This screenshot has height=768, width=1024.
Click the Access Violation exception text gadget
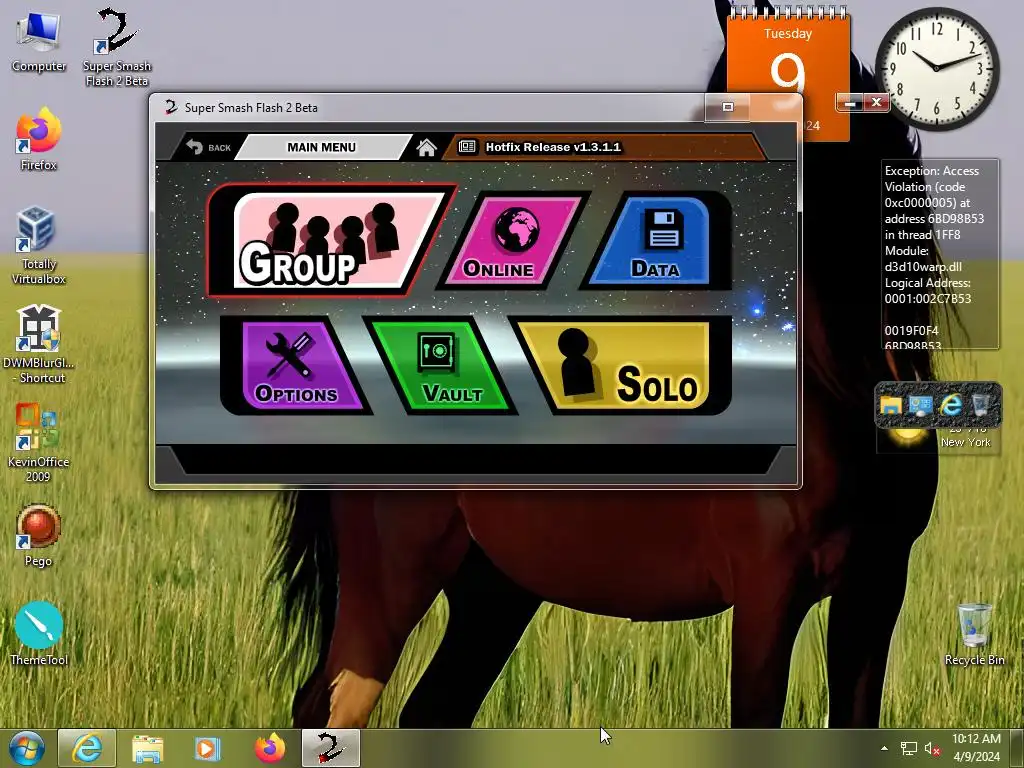940,255
